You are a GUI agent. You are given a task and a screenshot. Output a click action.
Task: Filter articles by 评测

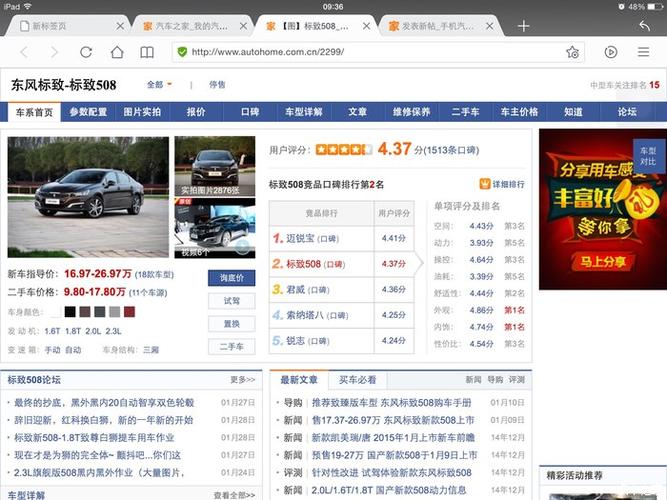pos(517,380)
